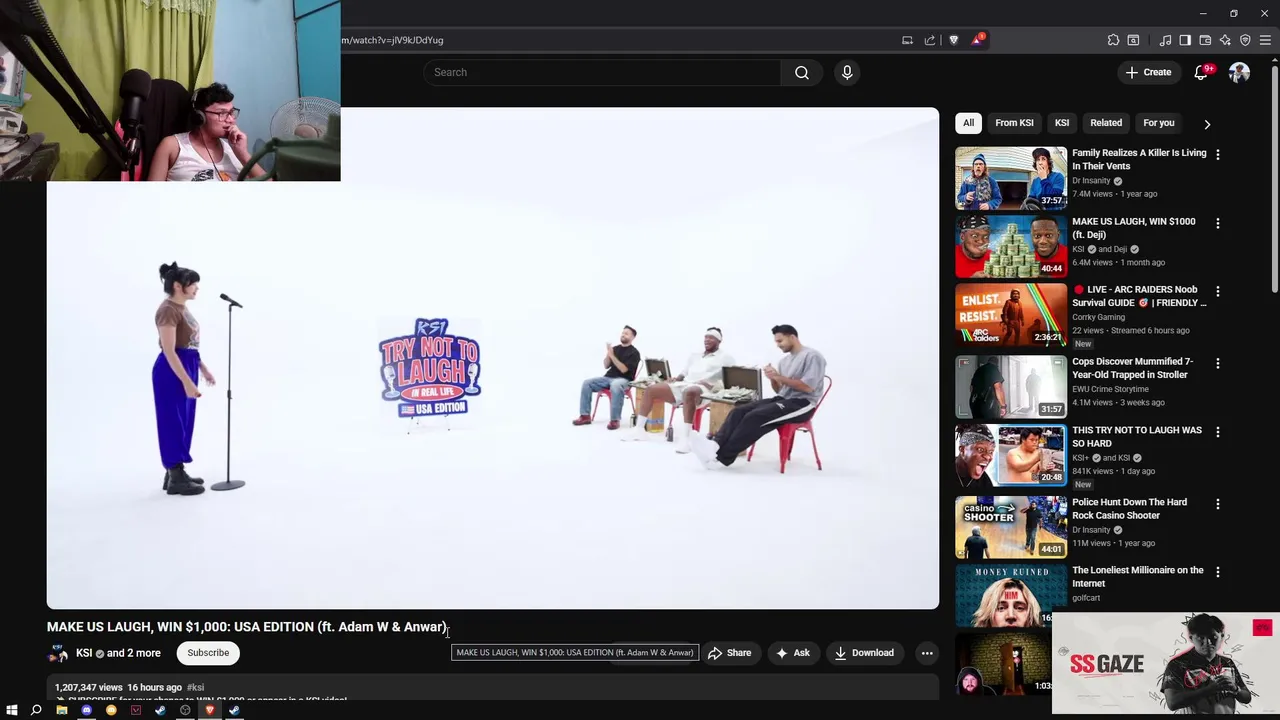Click 'Cops Discover Mummified 7-Year-Old' title
This screenshot has height=720, width=1280.
coord(1132,368)
